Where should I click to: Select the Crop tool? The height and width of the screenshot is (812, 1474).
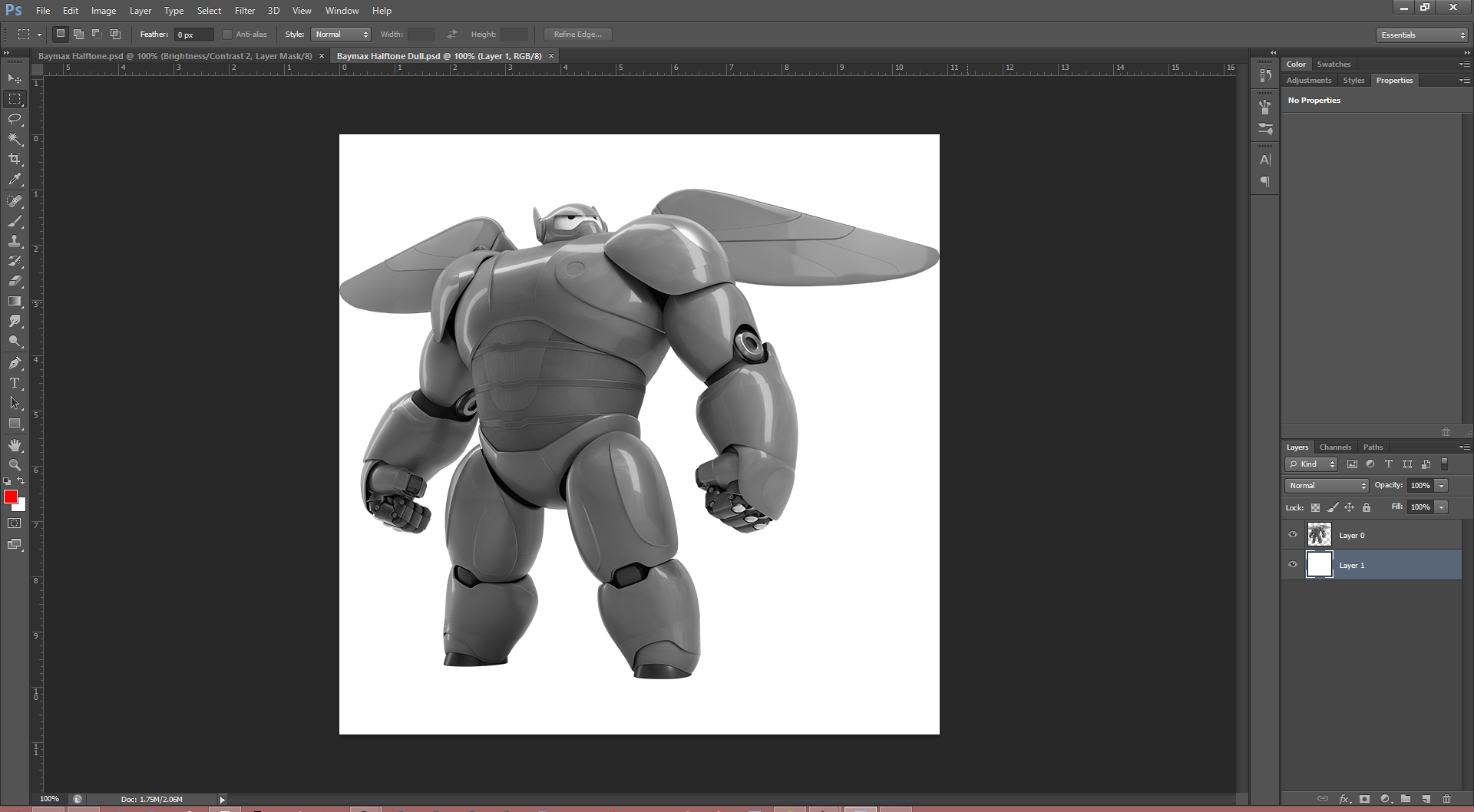[15, 159]
